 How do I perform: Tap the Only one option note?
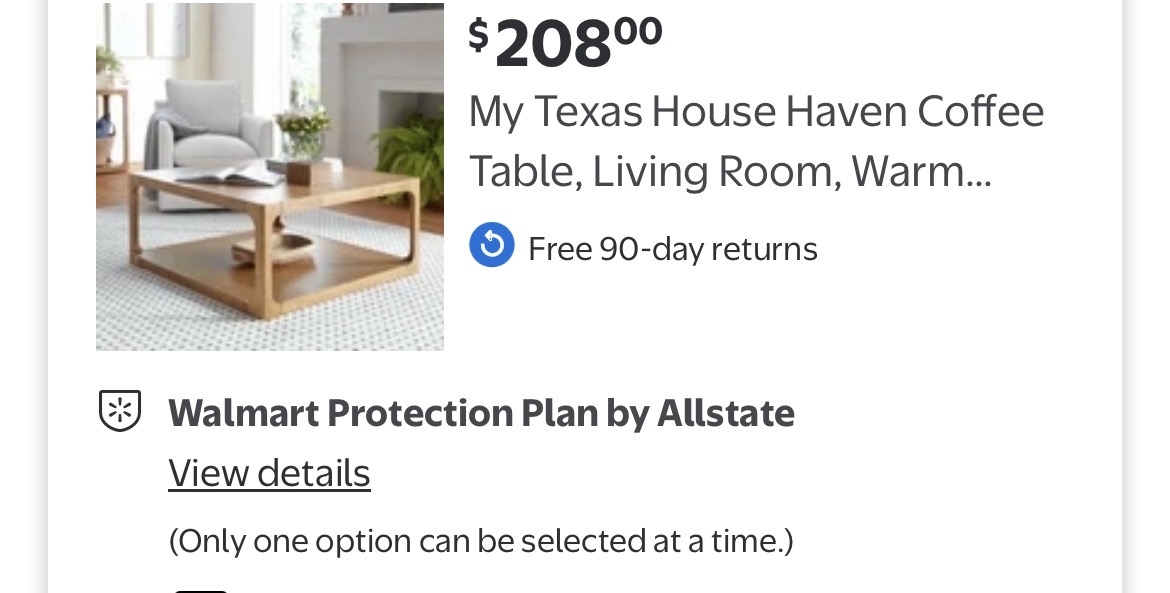tap(481, 541)
